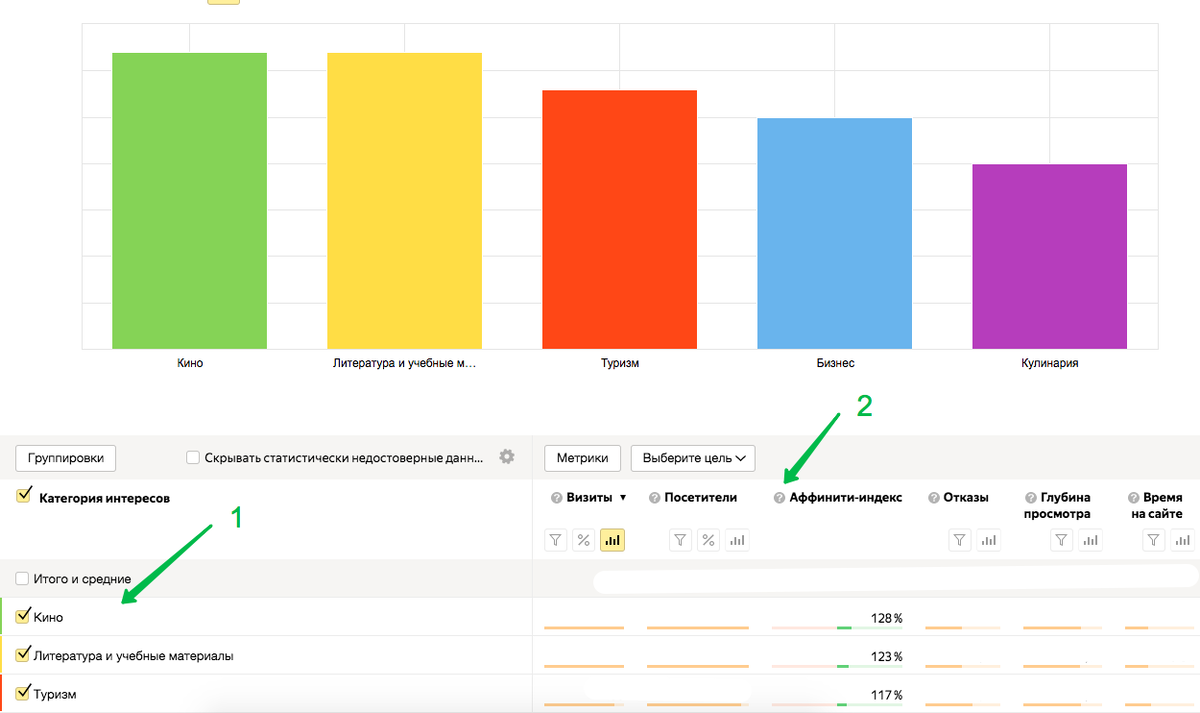Select the Отказы chart icon
1200x713 pixels.
[988, 540]
